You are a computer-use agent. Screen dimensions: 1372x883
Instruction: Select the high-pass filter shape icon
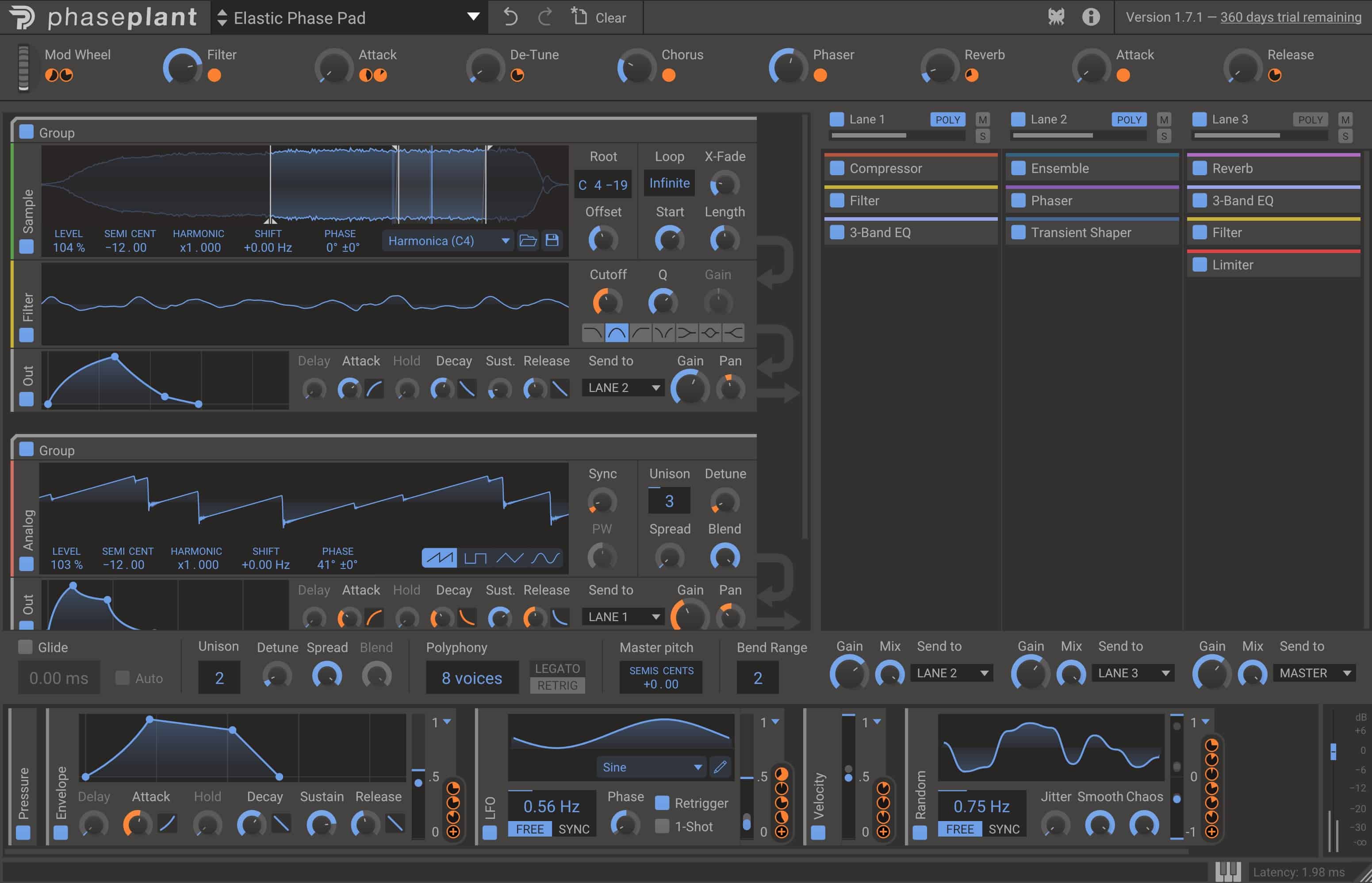pos(640,333)
